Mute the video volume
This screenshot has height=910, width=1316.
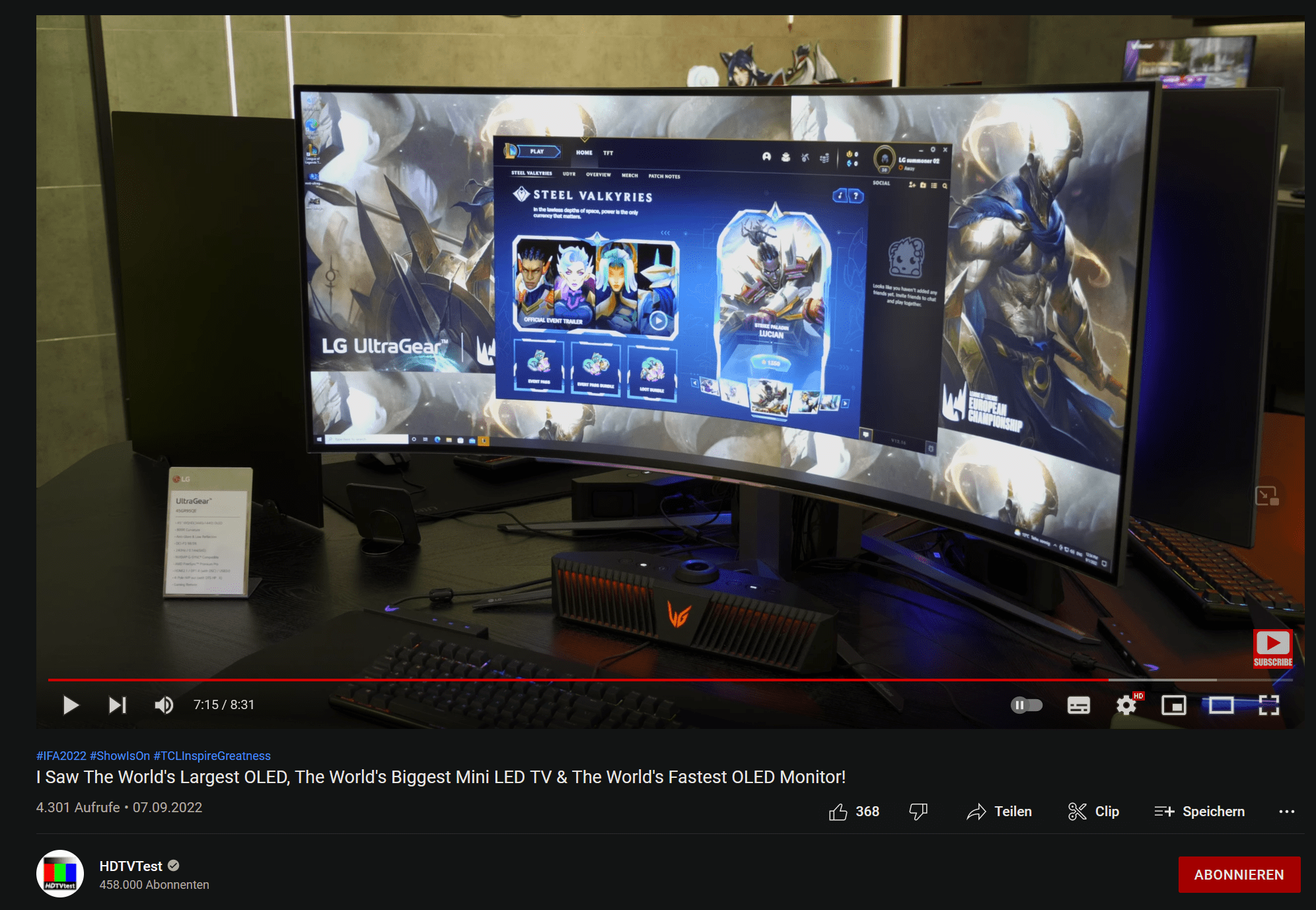164,705
